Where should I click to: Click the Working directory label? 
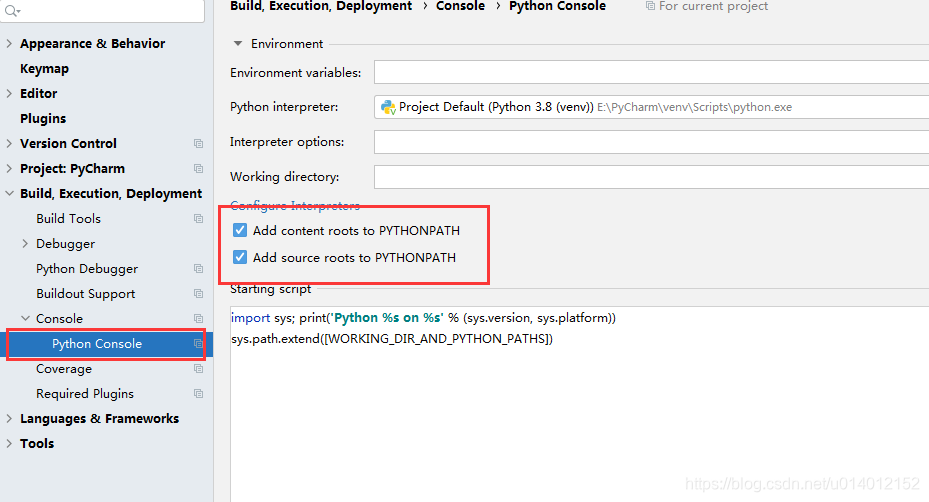284,177
